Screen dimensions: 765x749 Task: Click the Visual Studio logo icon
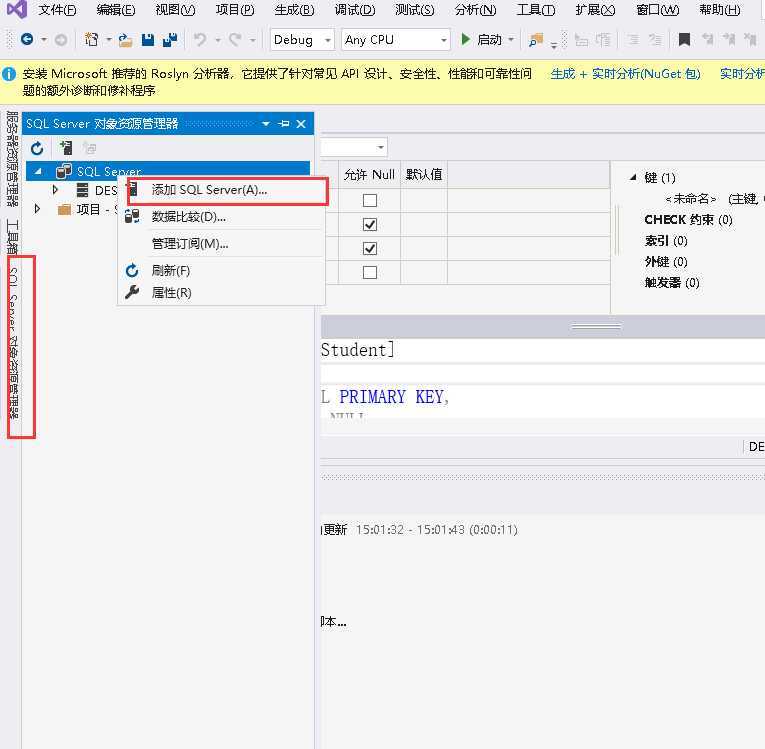coord(17,9)
